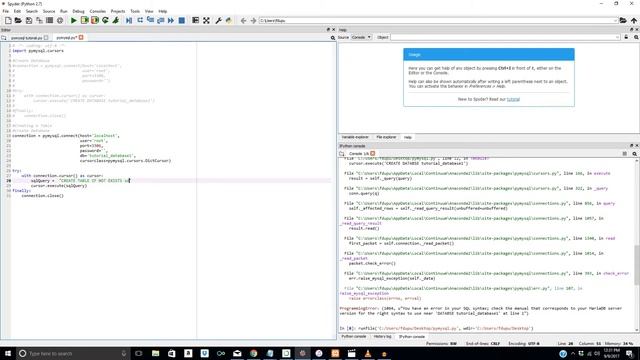Click Browse working directory folder icon

pyautogui.click(x=623, y=20)
